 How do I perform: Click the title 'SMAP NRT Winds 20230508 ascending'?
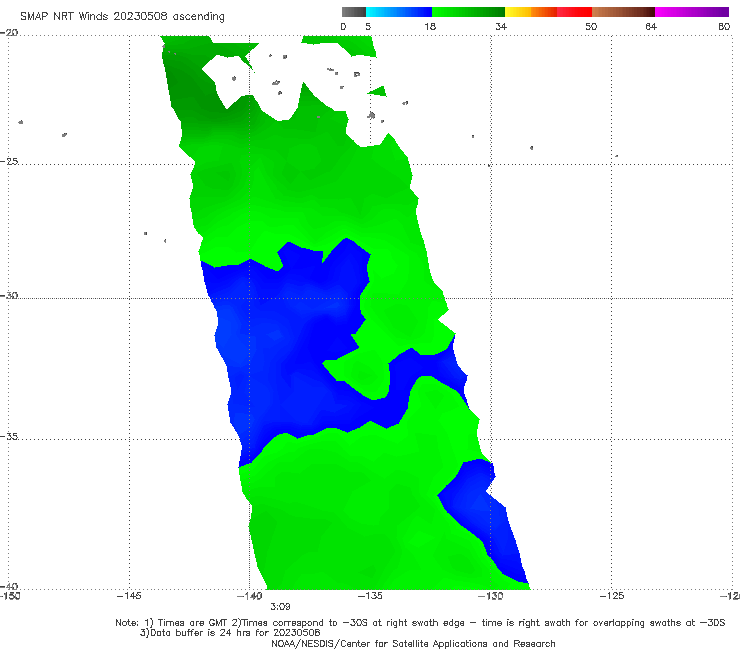pyautogui.click(x=122, y=16)
